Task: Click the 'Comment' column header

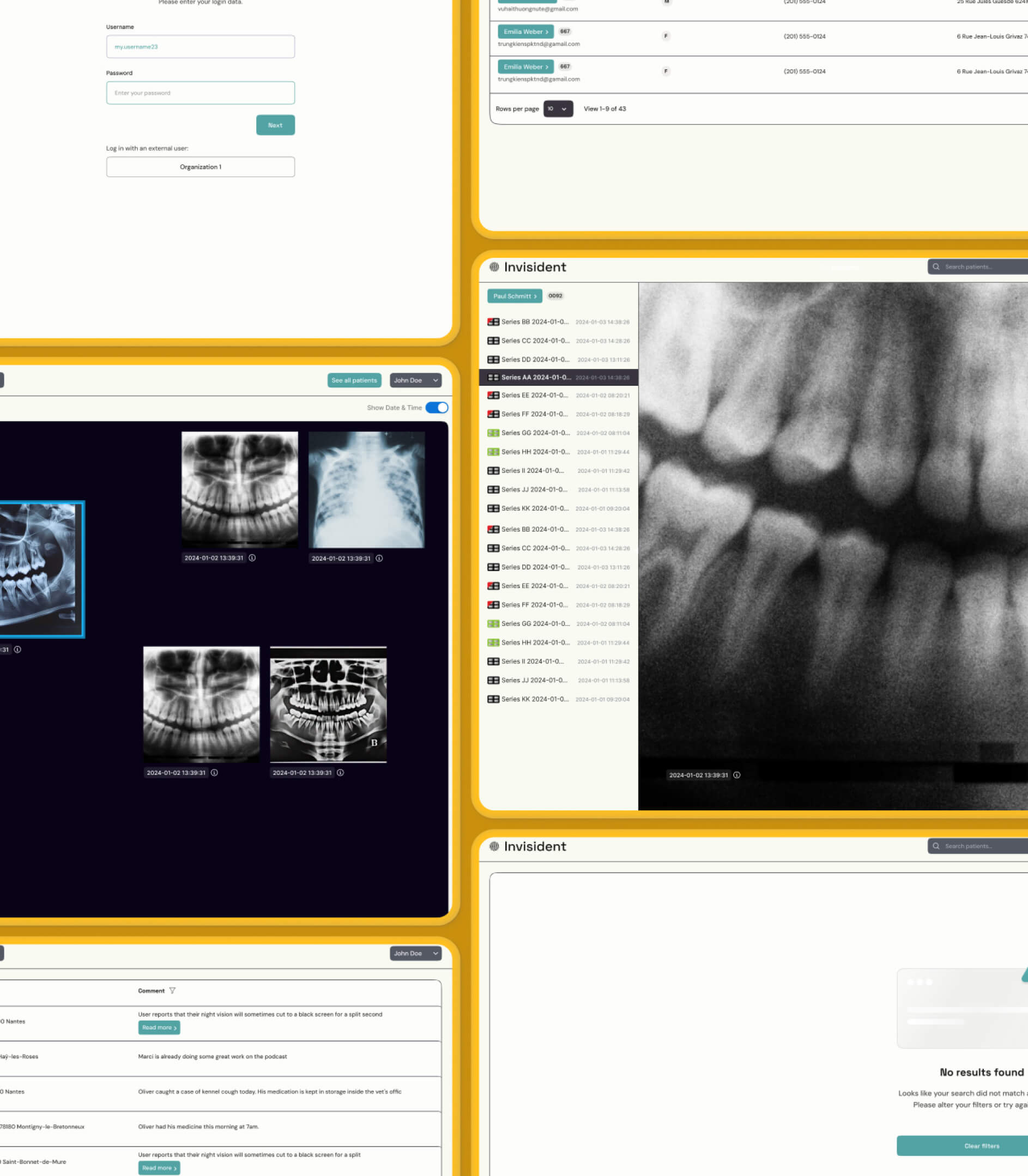Action: pos(152,991)
